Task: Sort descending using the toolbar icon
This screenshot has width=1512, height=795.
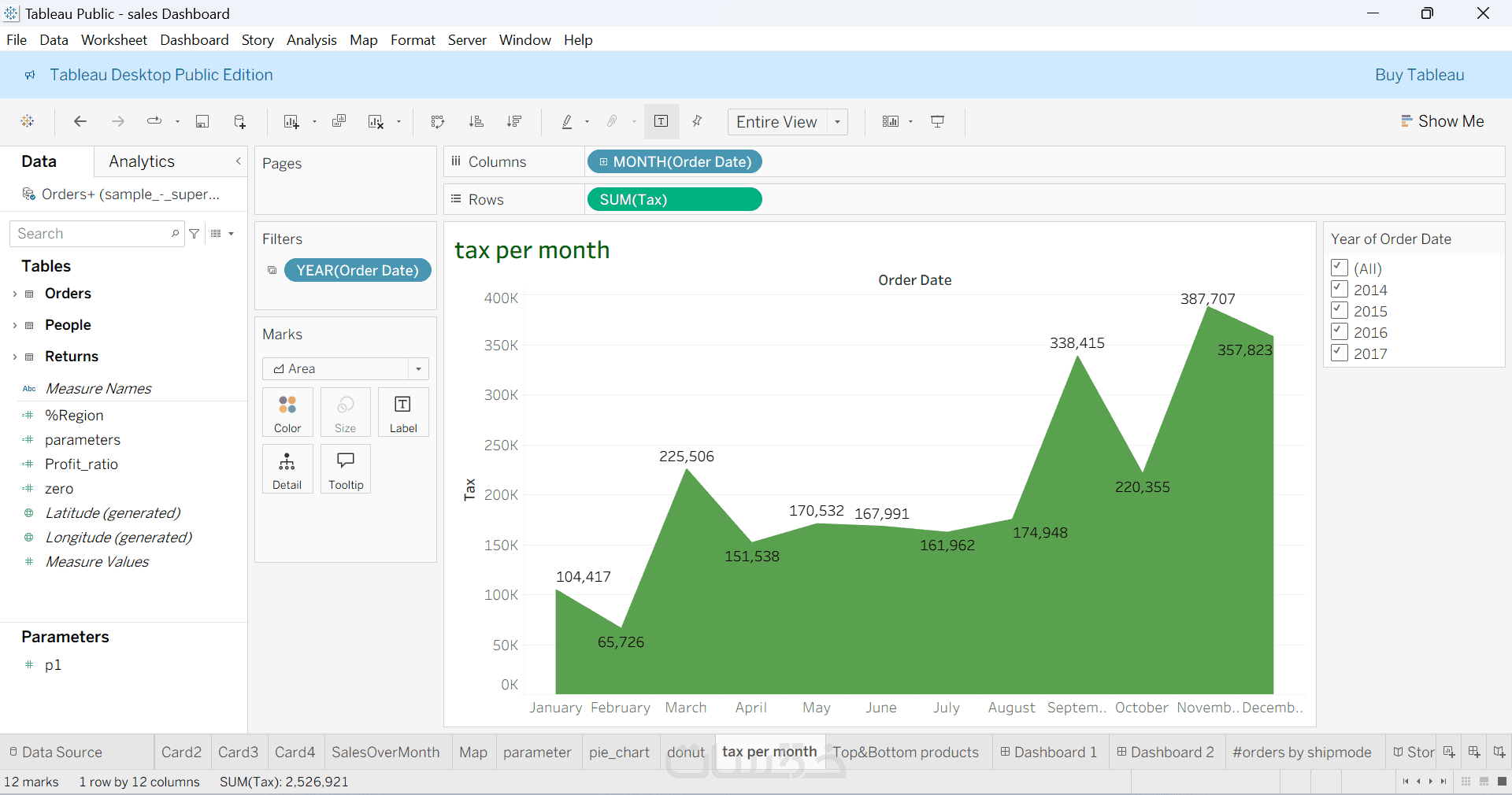Action: click(514, 121)
